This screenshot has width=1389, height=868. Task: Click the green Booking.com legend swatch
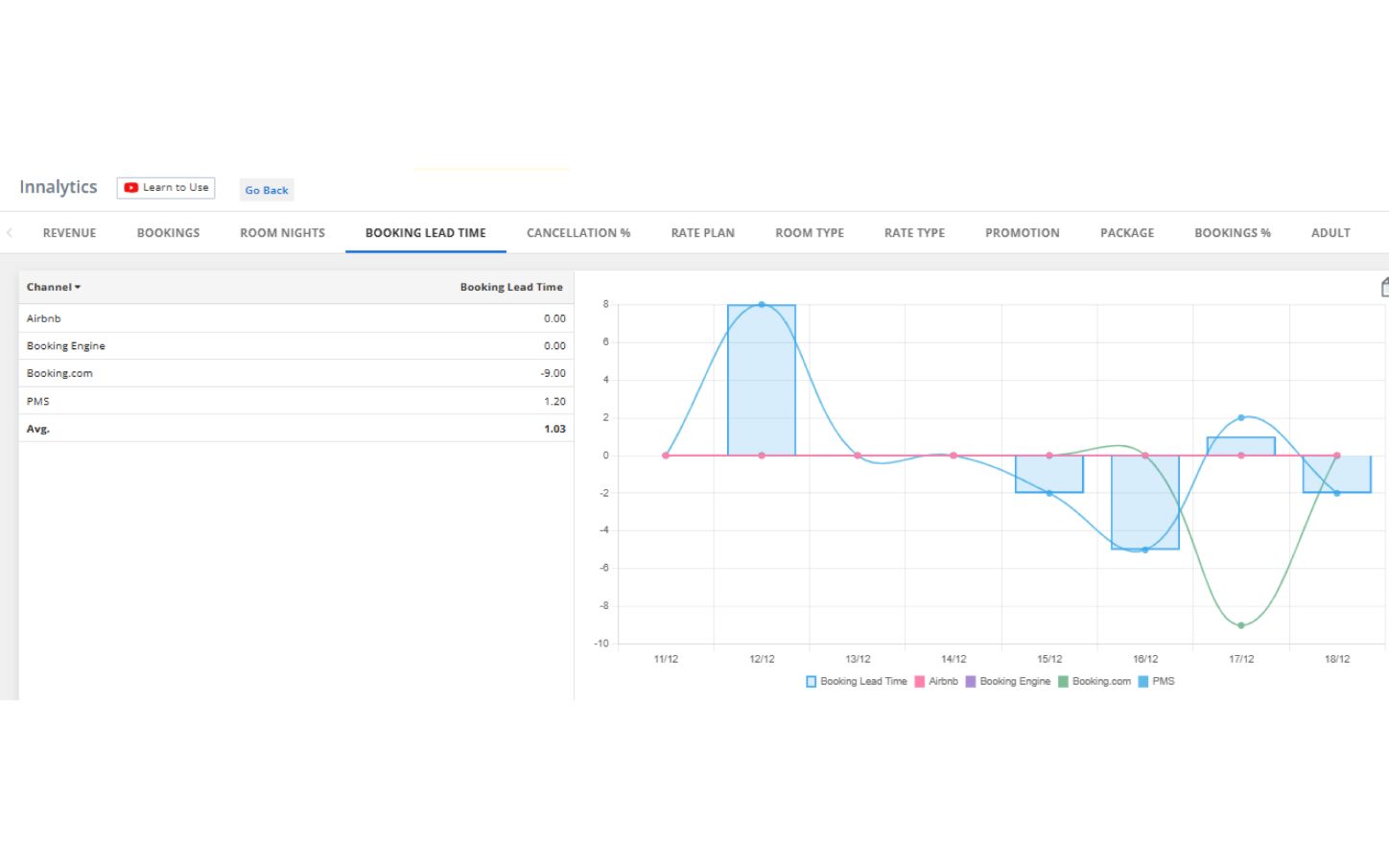pyautogui.click(x=1063, y=682)
